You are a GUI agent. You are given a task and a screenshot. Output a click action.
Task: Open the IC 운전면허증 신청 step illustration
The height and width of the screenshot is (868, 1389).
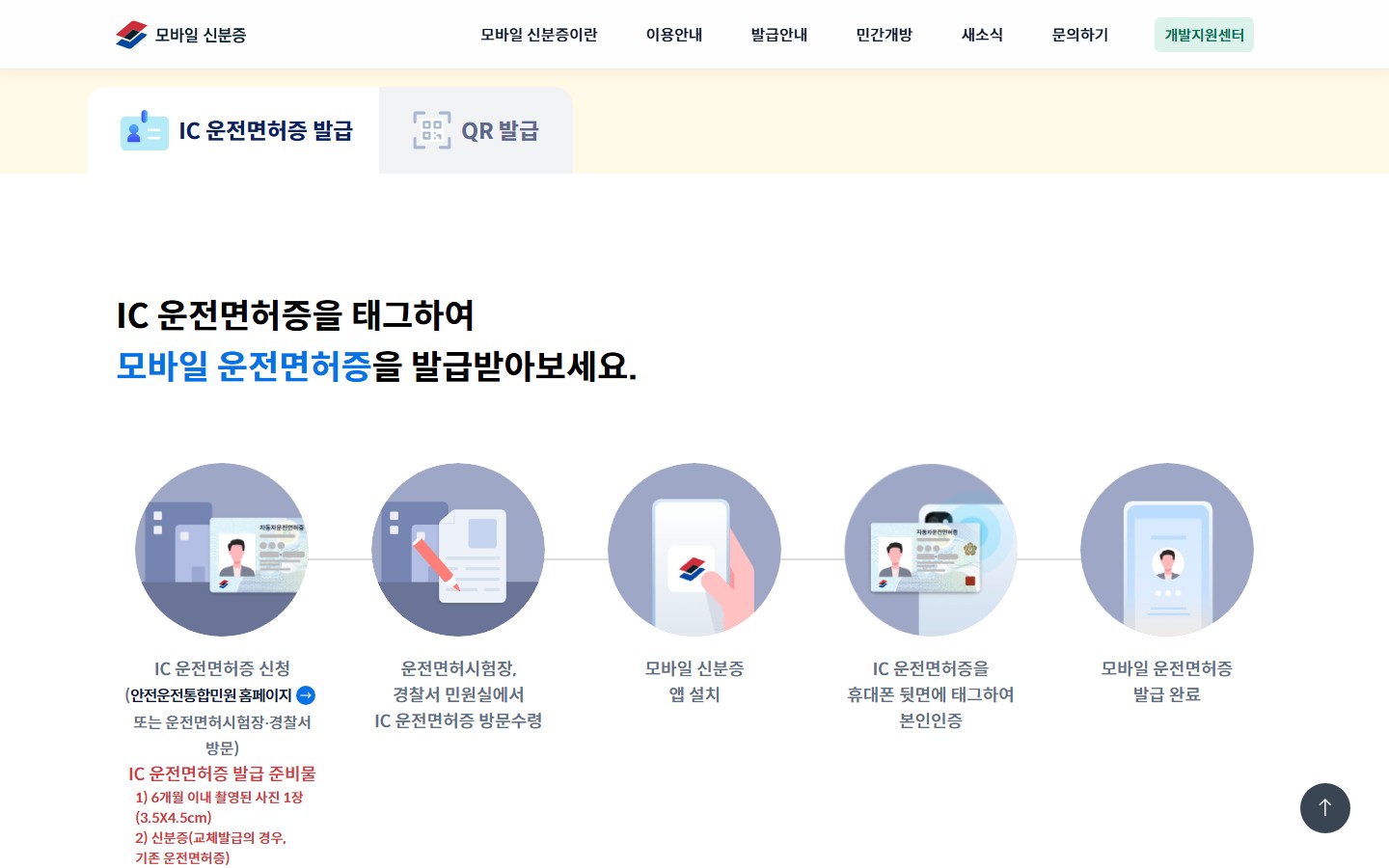pyautogui.click(x=222, y=550)
